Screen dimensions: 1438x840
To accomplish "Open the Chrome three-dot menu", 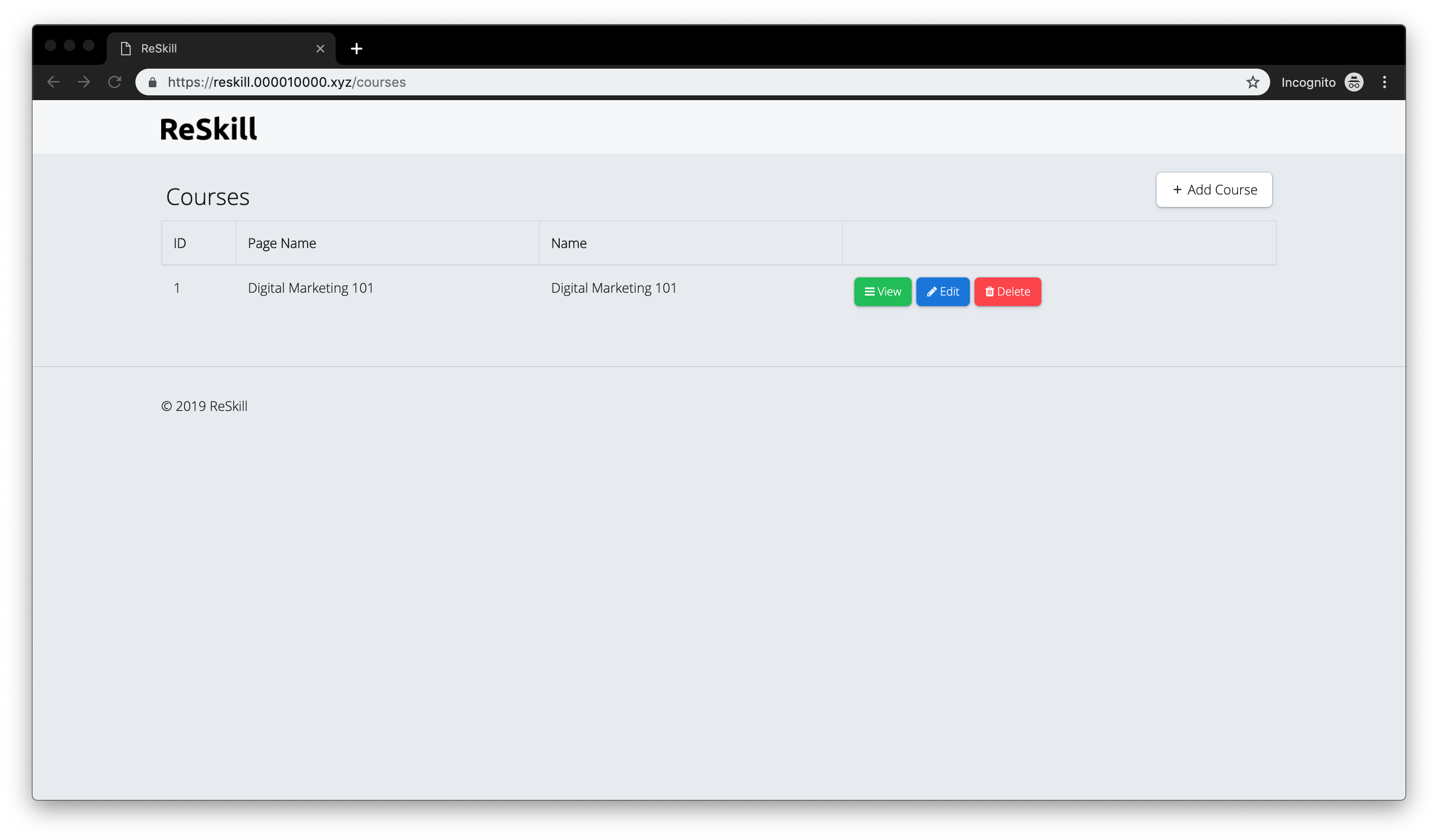I will click(x=1384, y=82).
